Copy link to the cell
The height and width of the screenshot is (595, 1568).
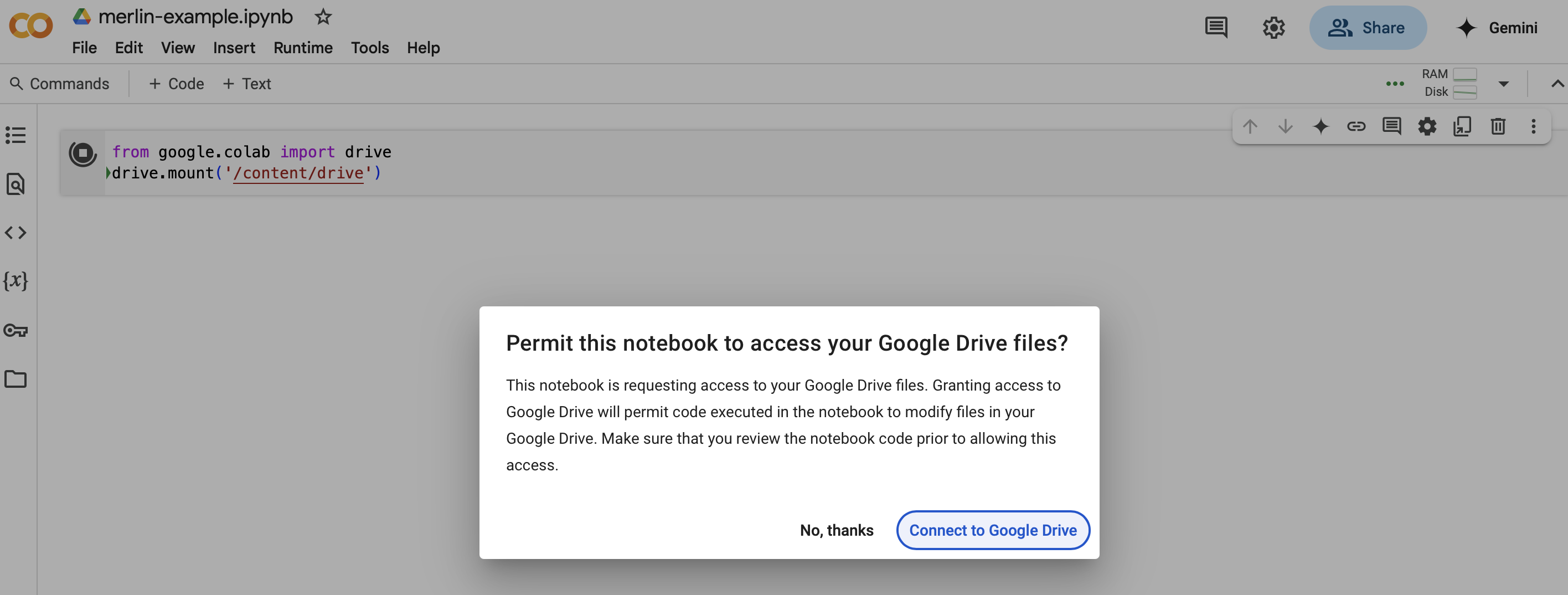pyautogui.click(x=1356, y=126)
